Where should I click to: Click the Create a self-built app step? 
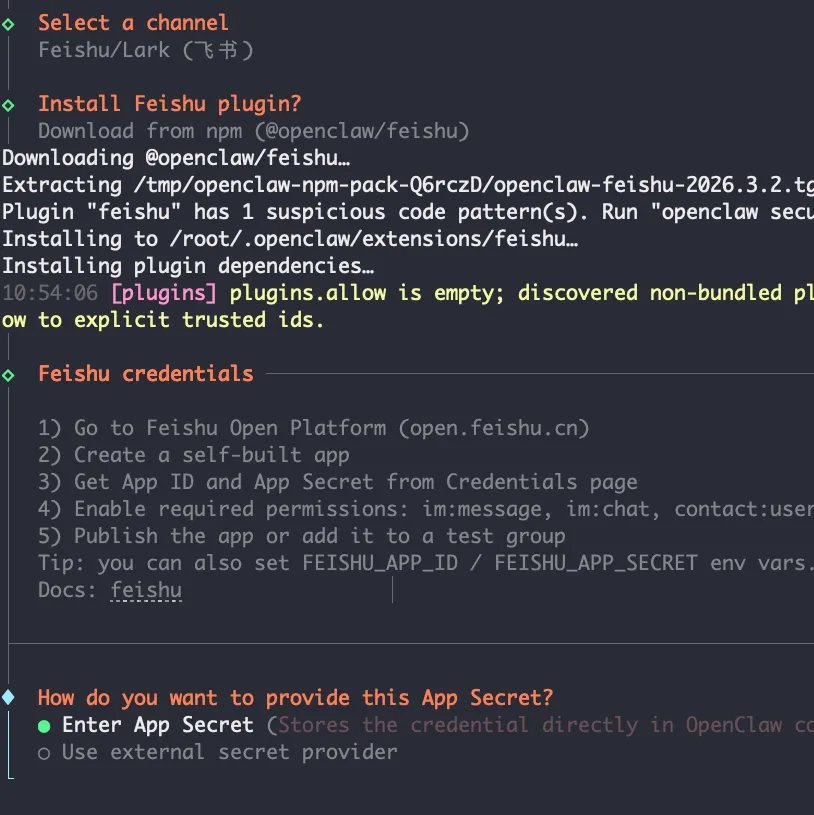pyautogui.click(x=211, y=455)
